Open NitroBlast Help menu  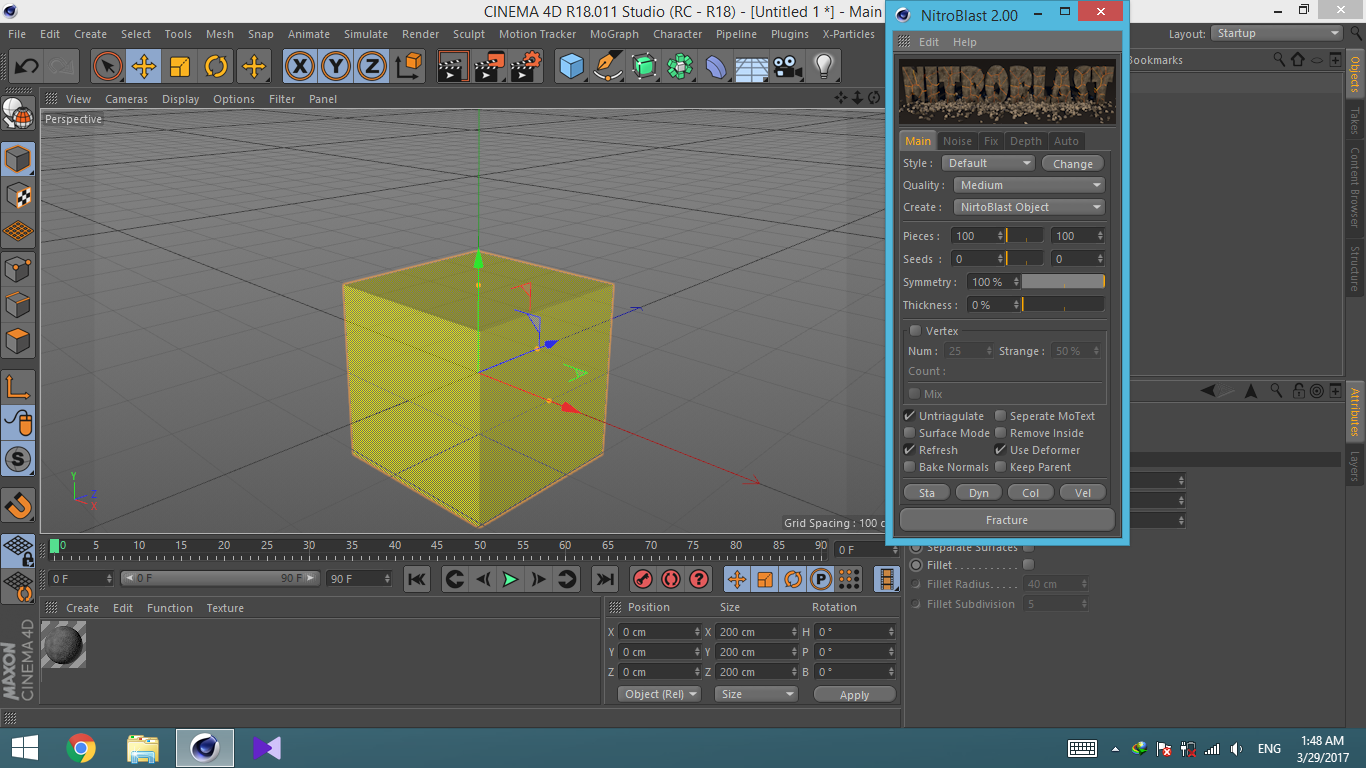point(964,42)
